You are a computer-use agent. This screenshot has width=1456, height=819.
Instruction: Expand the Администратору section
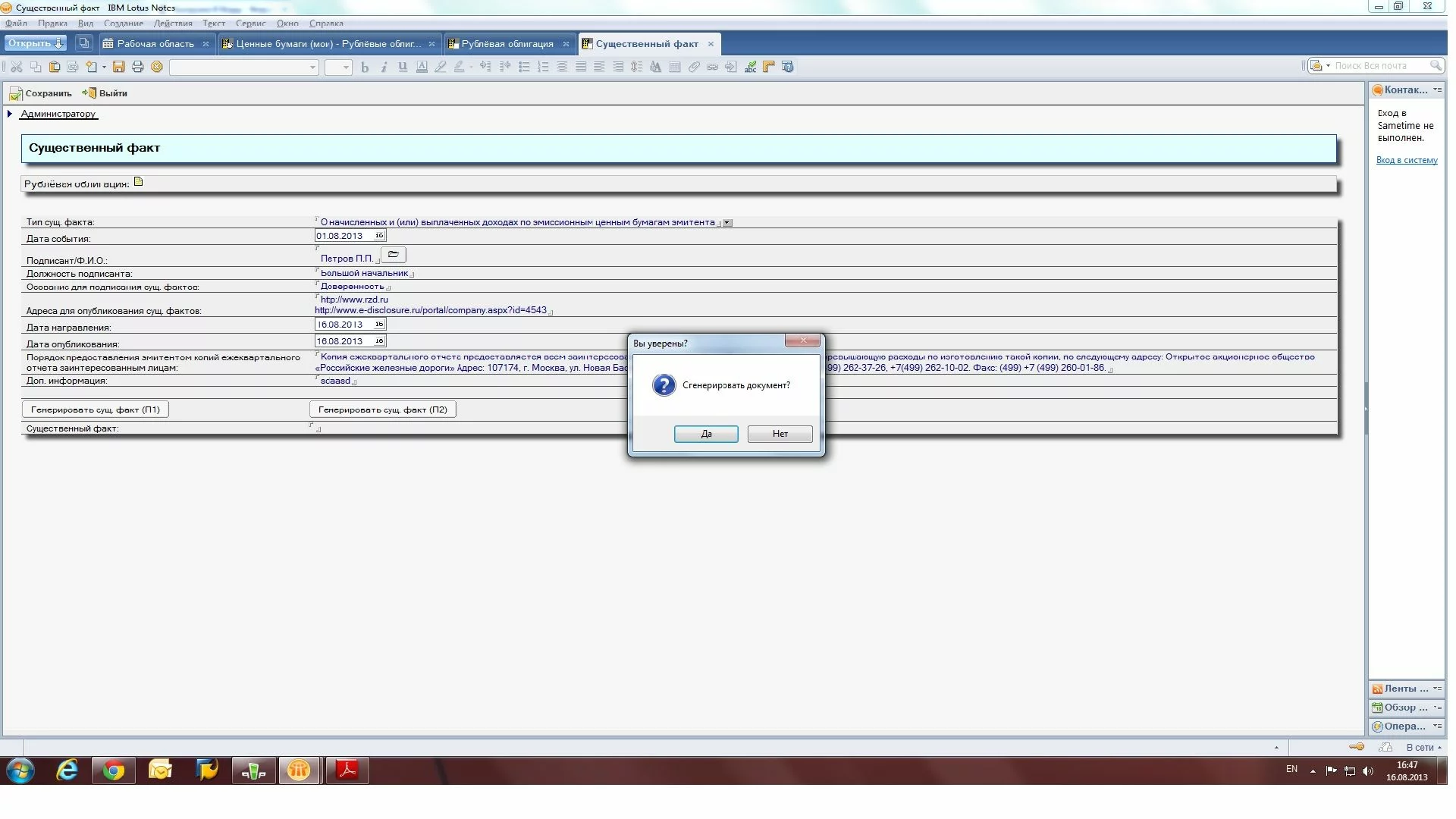(10, 114)
